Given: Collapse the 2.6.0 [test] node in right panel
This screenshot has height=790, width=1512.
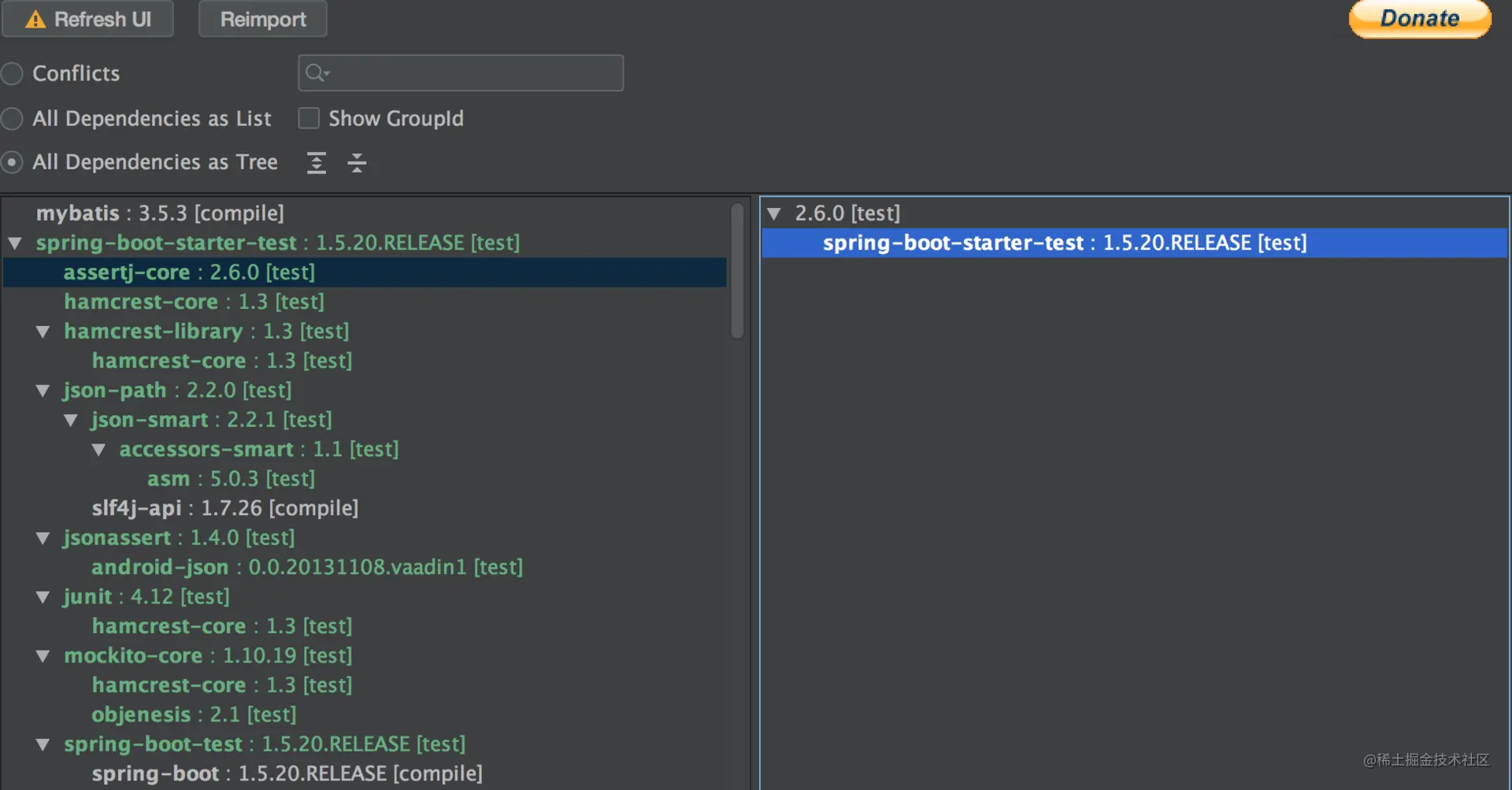Looking at the screenshot, I should pyautogui.click(x=774, y=213).
